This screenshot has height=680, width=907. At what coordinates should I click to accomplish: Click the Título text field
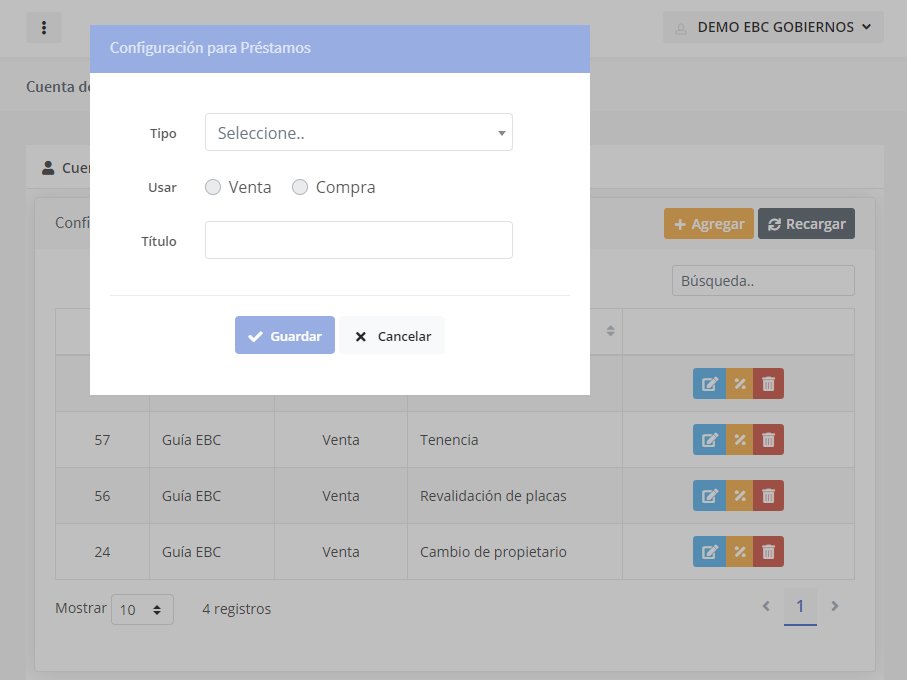click(x=358, y=240)
